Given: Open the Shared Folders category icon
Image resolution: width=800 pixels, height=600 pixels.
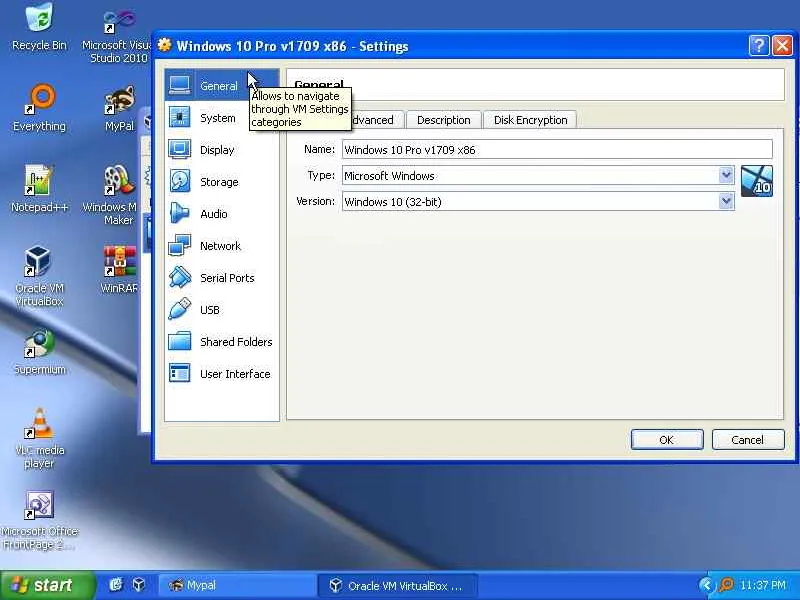Looking at the screenshot, I should click(x=180, y=341).
